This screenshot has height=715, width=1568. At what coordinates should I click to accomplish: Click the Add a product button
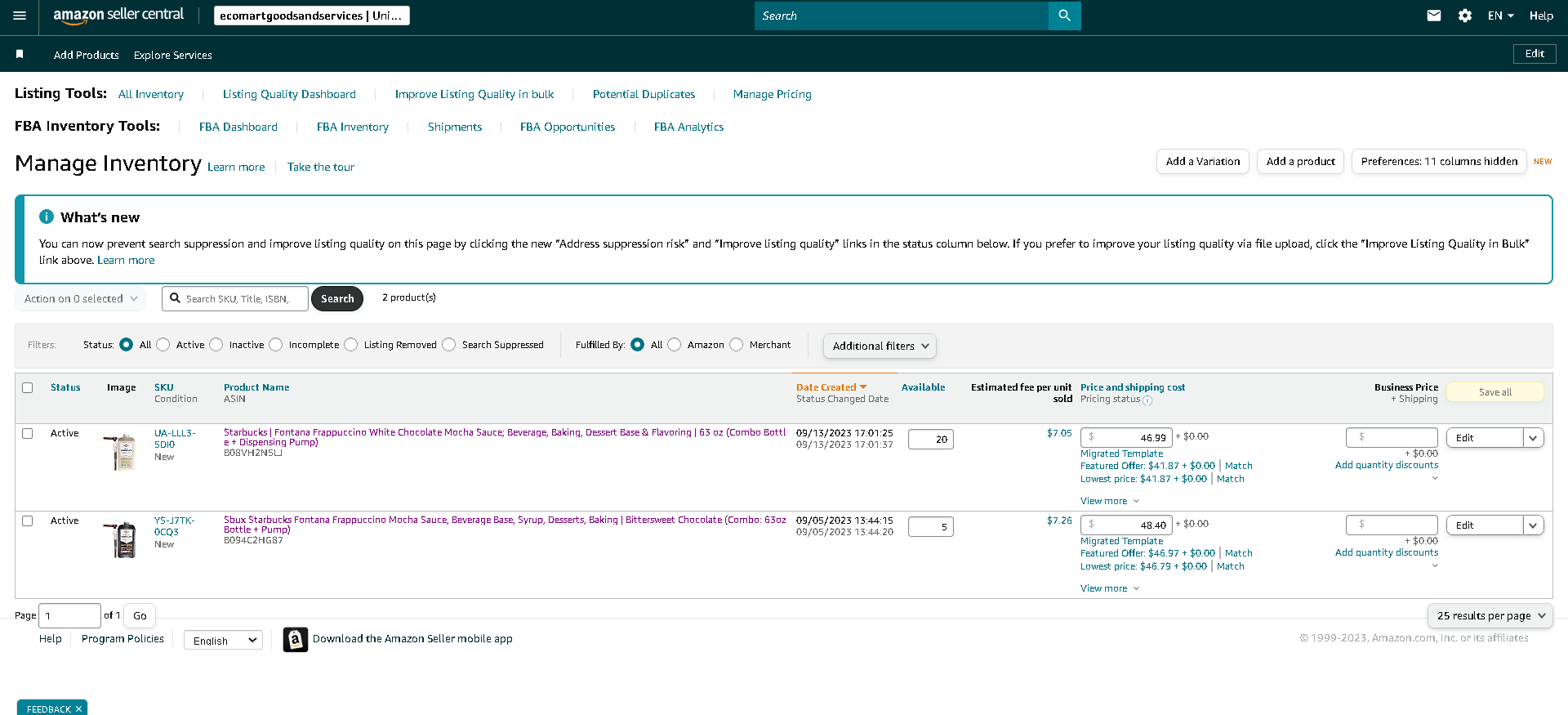pyautogui.click(x=1301, y=162)
